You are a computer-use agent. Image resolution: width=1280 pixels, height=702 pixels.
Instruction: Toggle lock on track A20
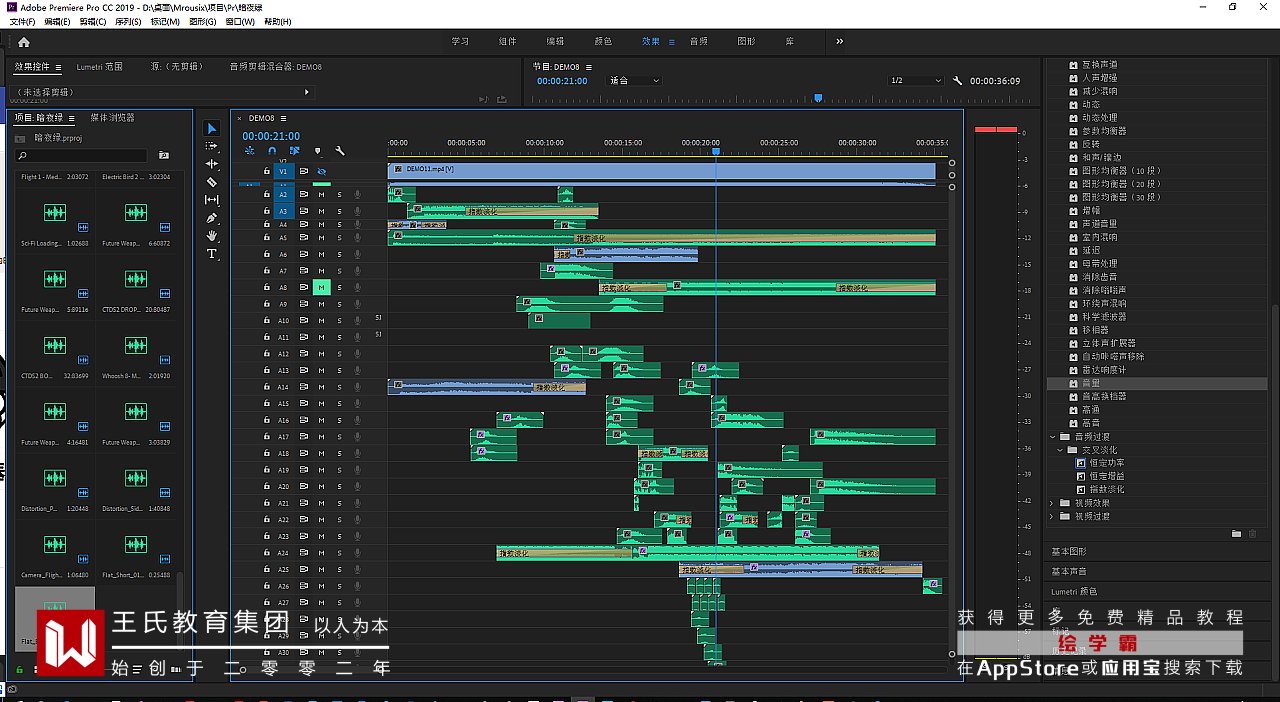click(267, 487)
